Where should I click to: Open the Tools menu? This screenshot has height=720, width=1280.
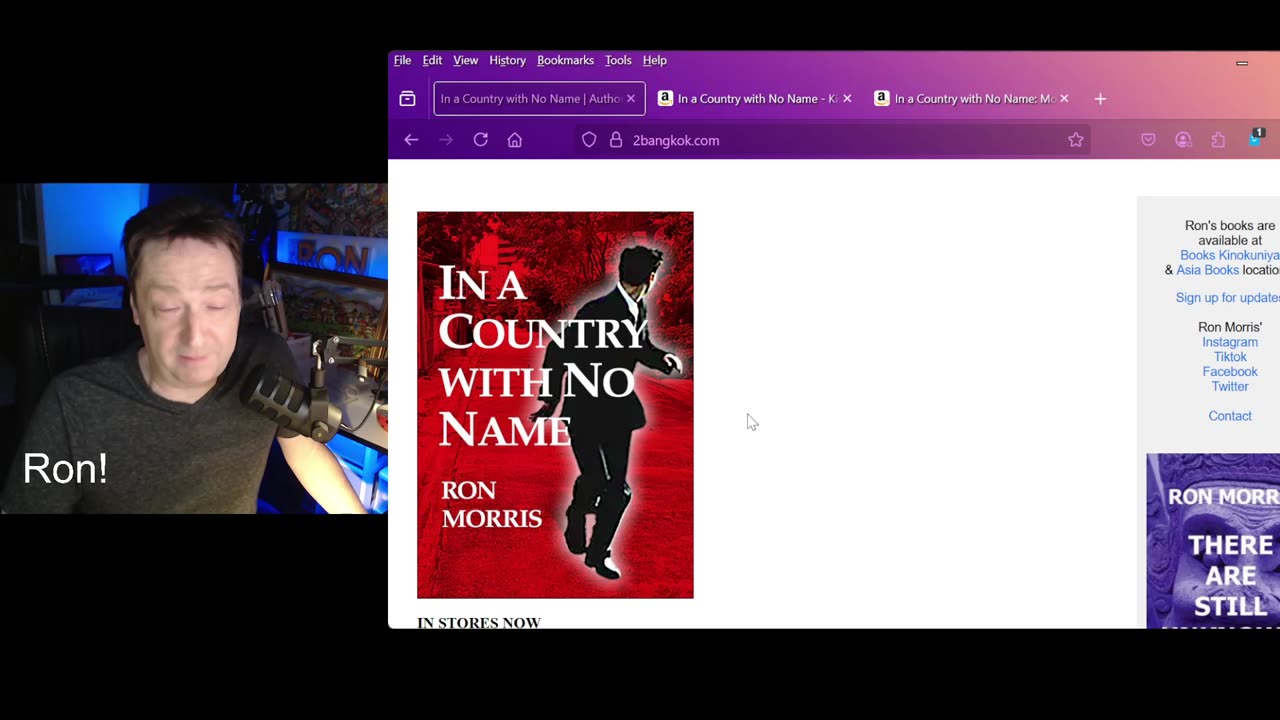click(618, 60)
